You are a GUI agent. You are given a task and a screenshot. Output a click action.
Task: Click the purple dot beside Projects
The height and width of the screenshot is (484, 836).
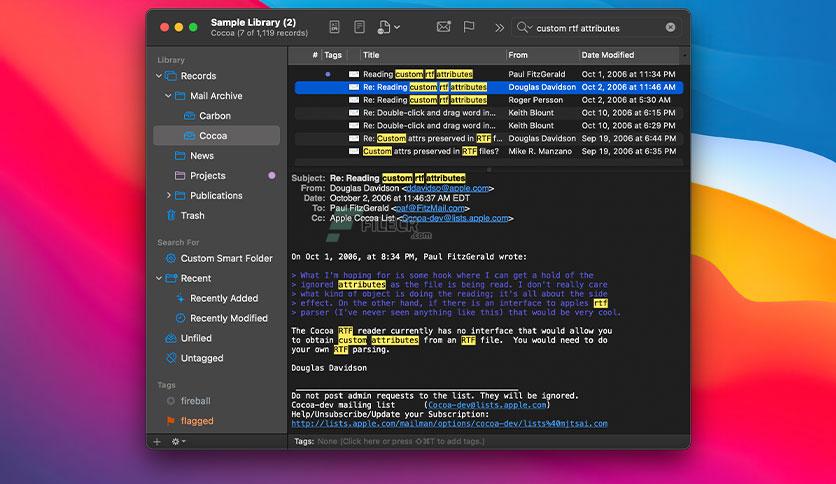tap(271, 175)
